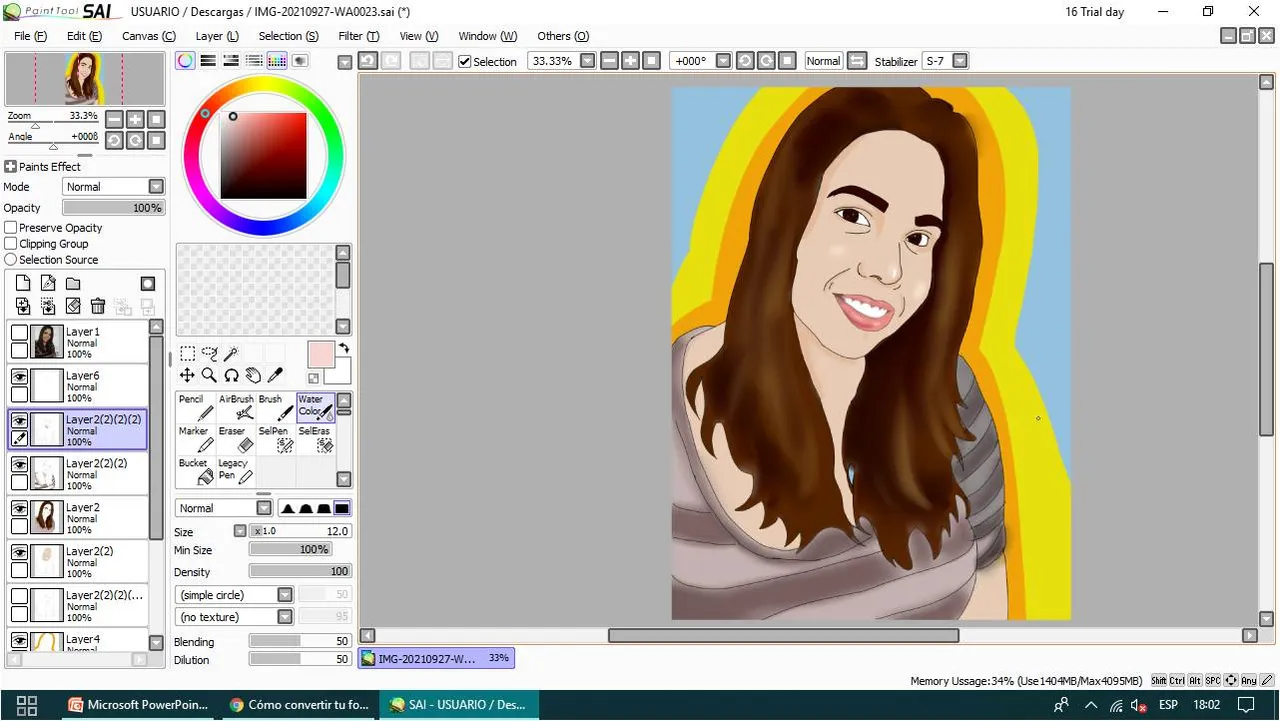Reset the navigator angle with its square button

[x=156, y=140]
